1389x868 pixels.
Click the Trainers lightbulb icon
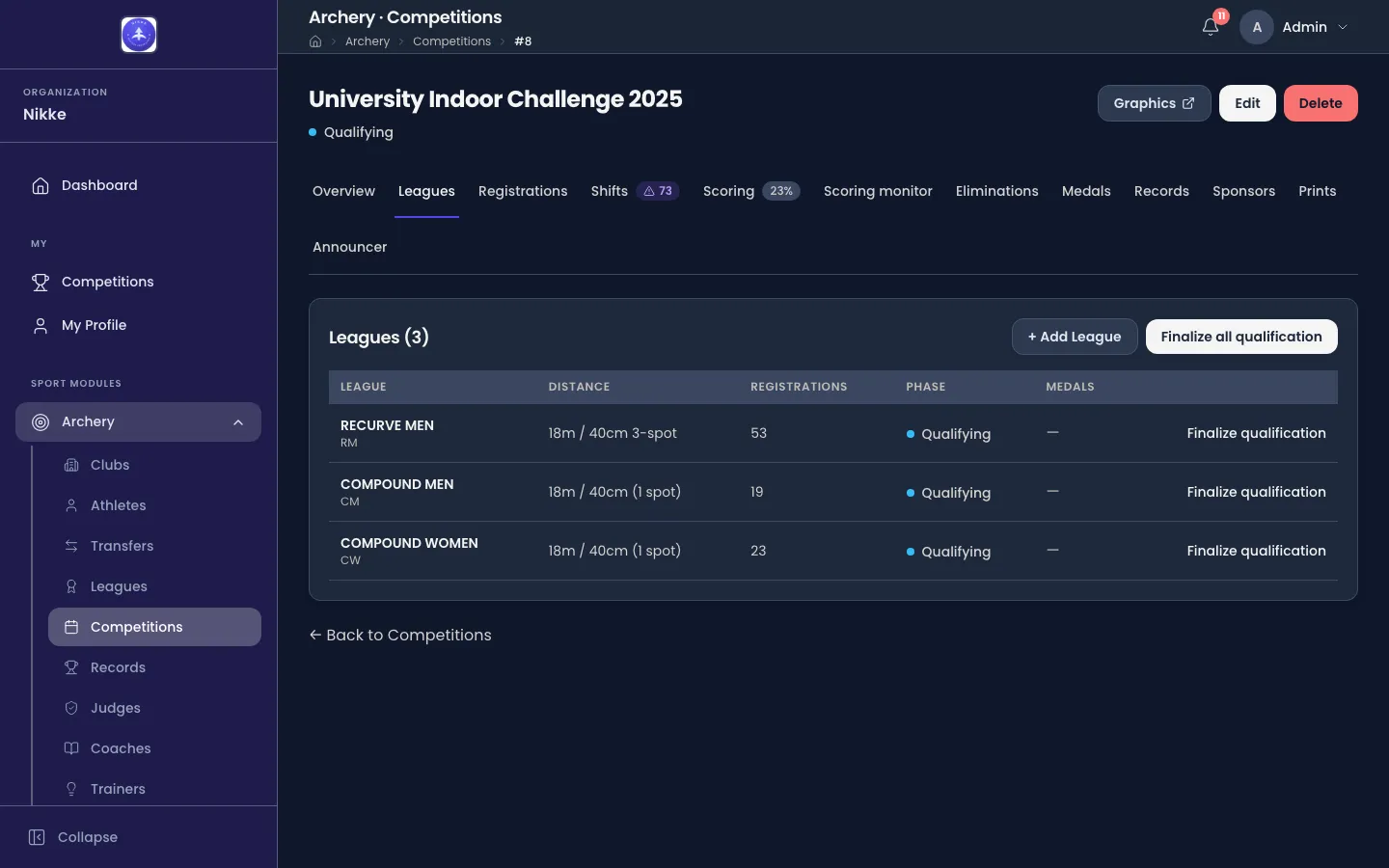coord(71,789)
